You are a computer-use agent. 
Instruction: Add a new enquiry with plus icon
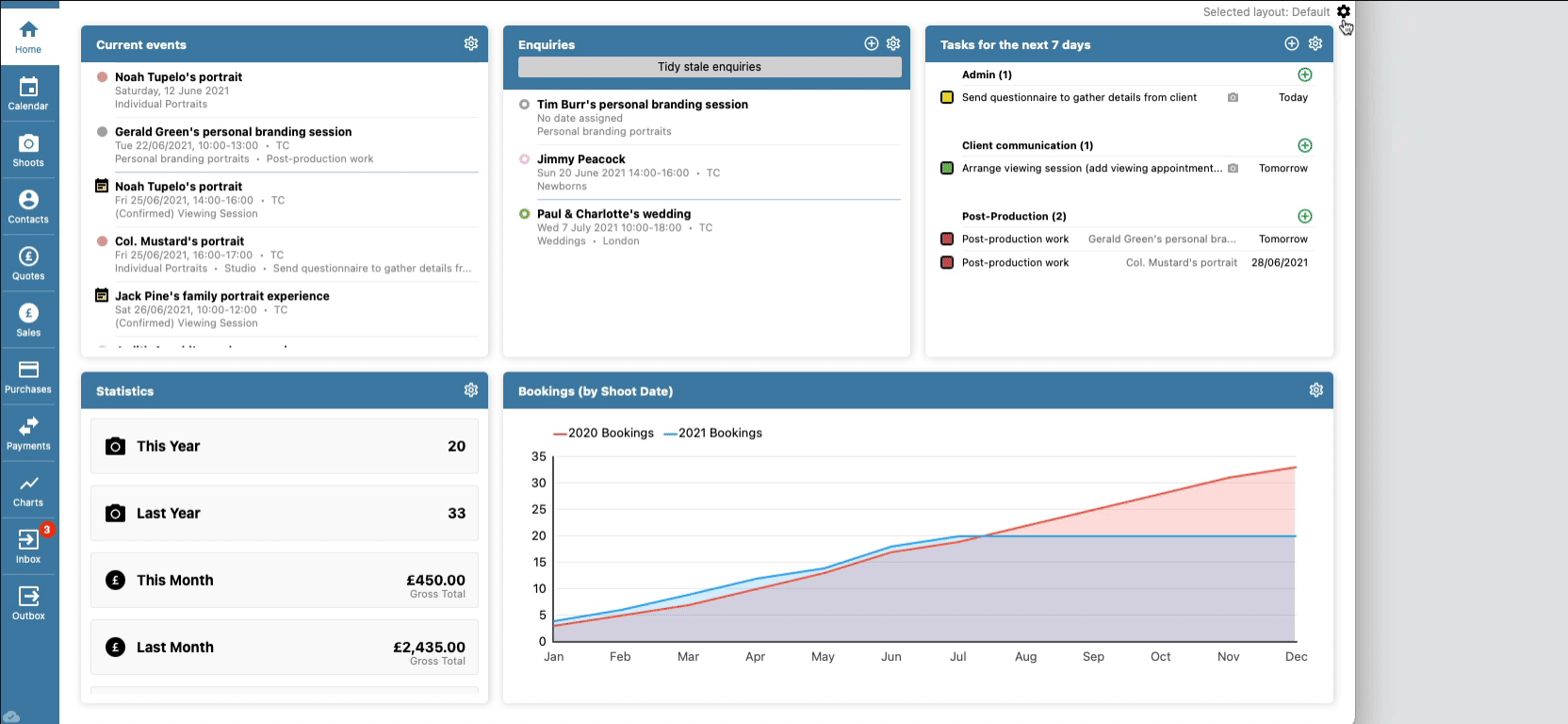(872, 44)
